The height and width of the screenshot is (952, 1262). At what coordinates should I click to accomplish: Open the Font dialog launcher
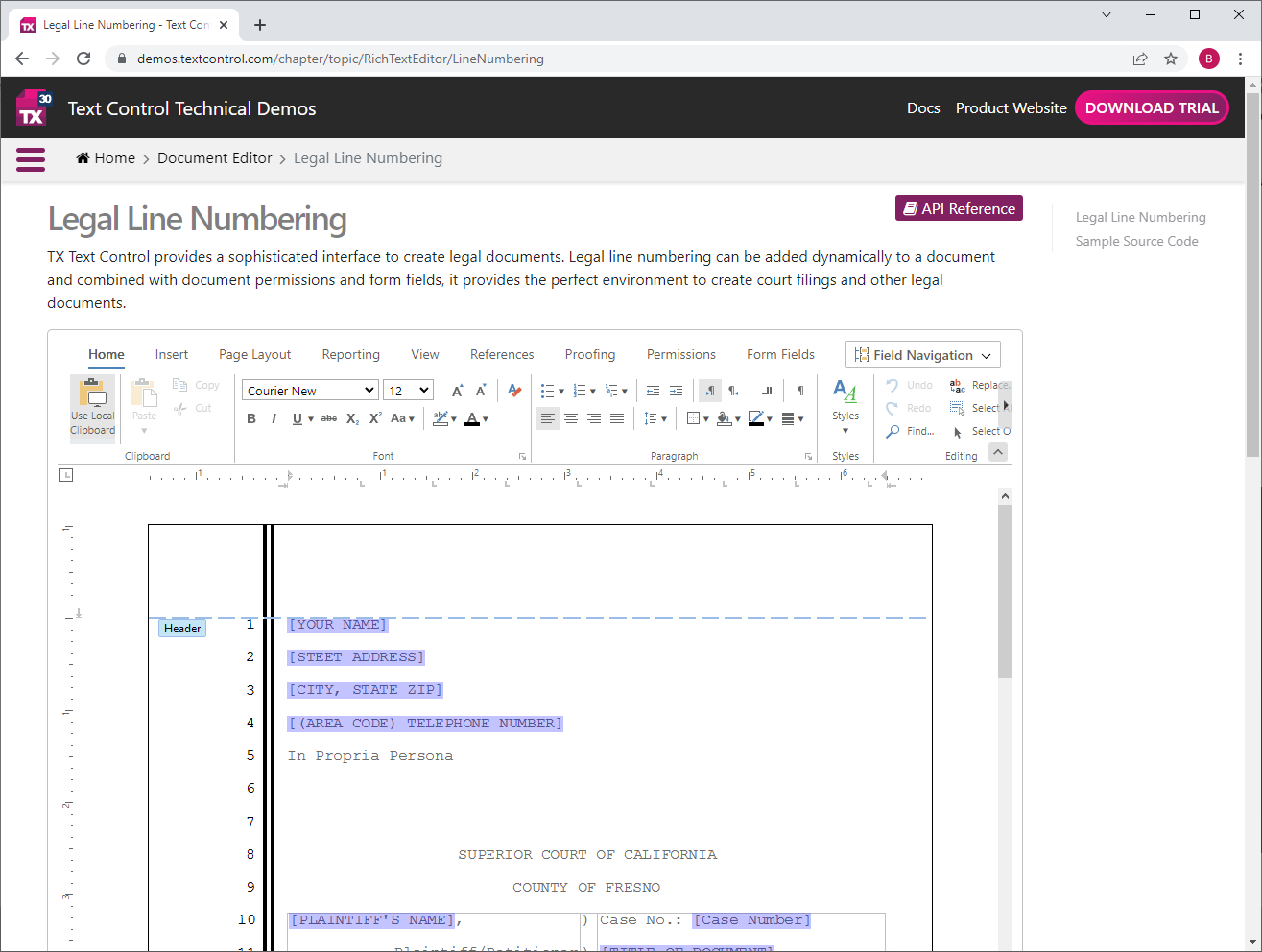click(522, 457)
